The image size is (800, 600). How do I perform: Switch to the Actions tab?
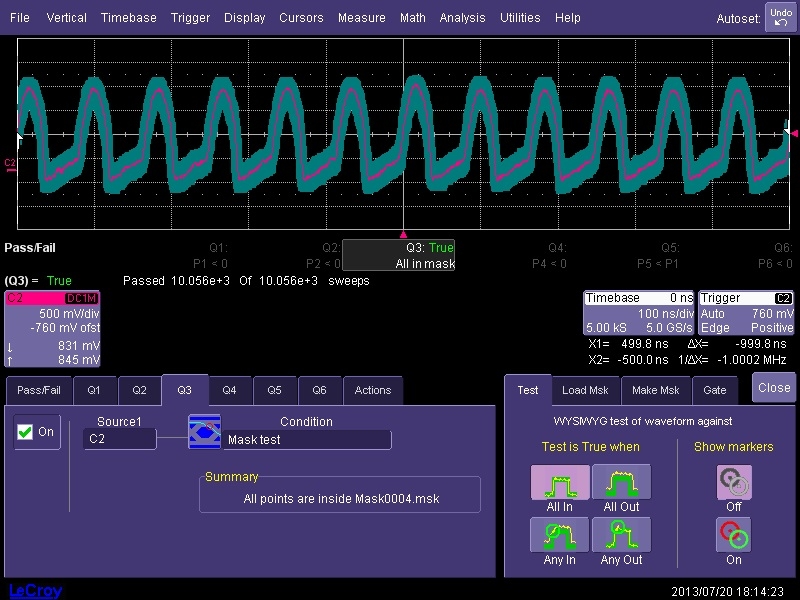tap(373, 390)
